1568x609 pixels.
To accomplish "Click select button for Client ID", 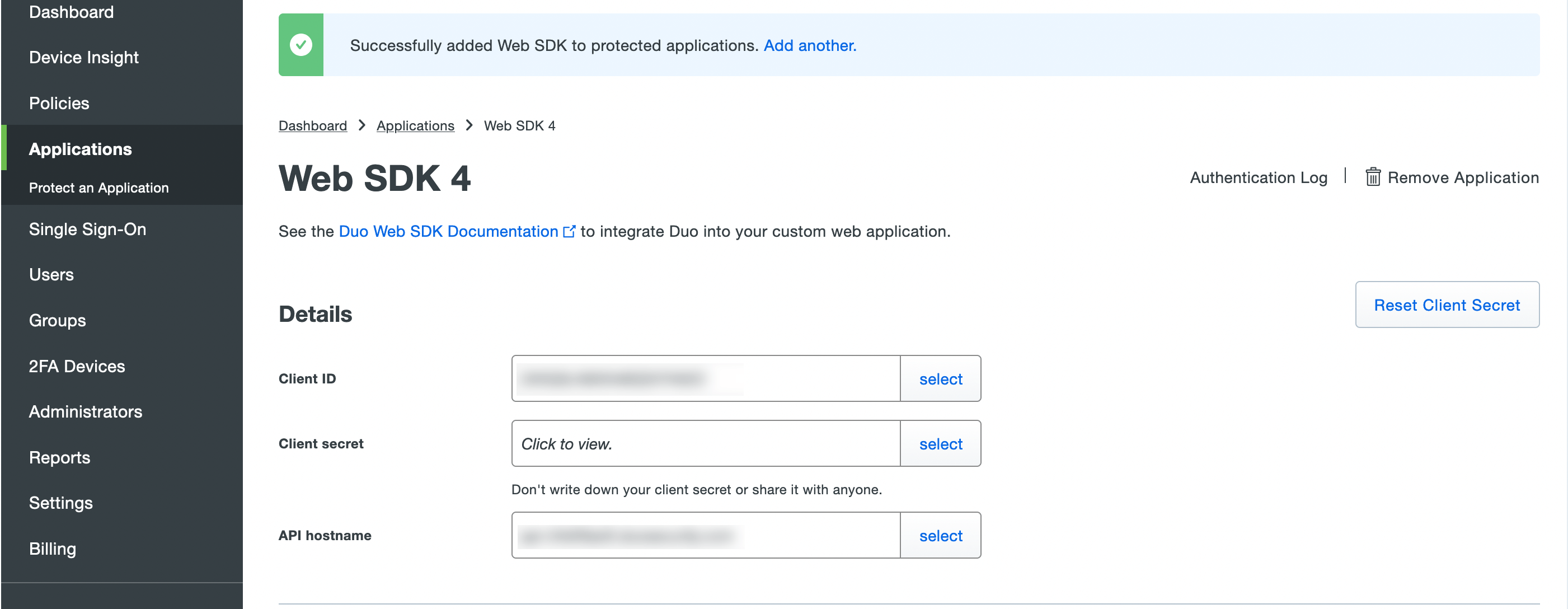I will tap(941, 379).
